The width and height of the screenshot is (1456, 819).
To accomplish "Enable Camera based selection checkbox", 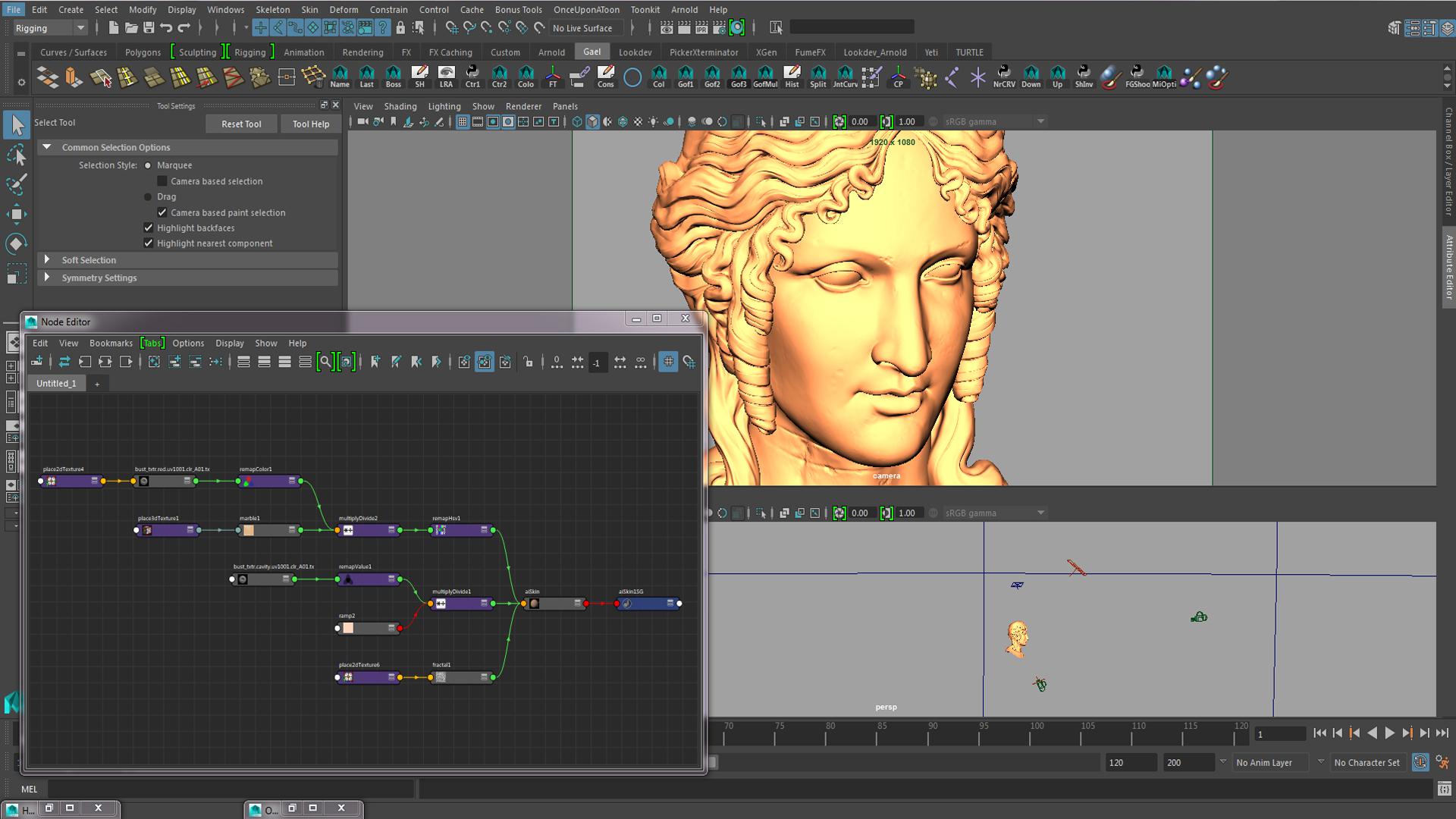I will 162,181.
